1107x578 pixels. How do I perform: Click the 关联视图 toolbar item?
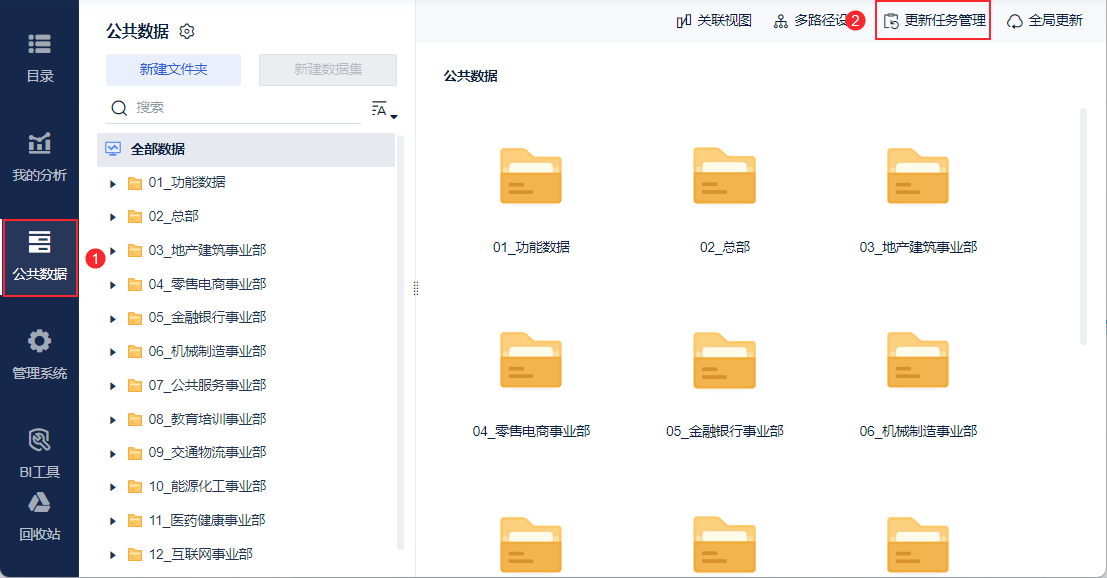point(714,21)
